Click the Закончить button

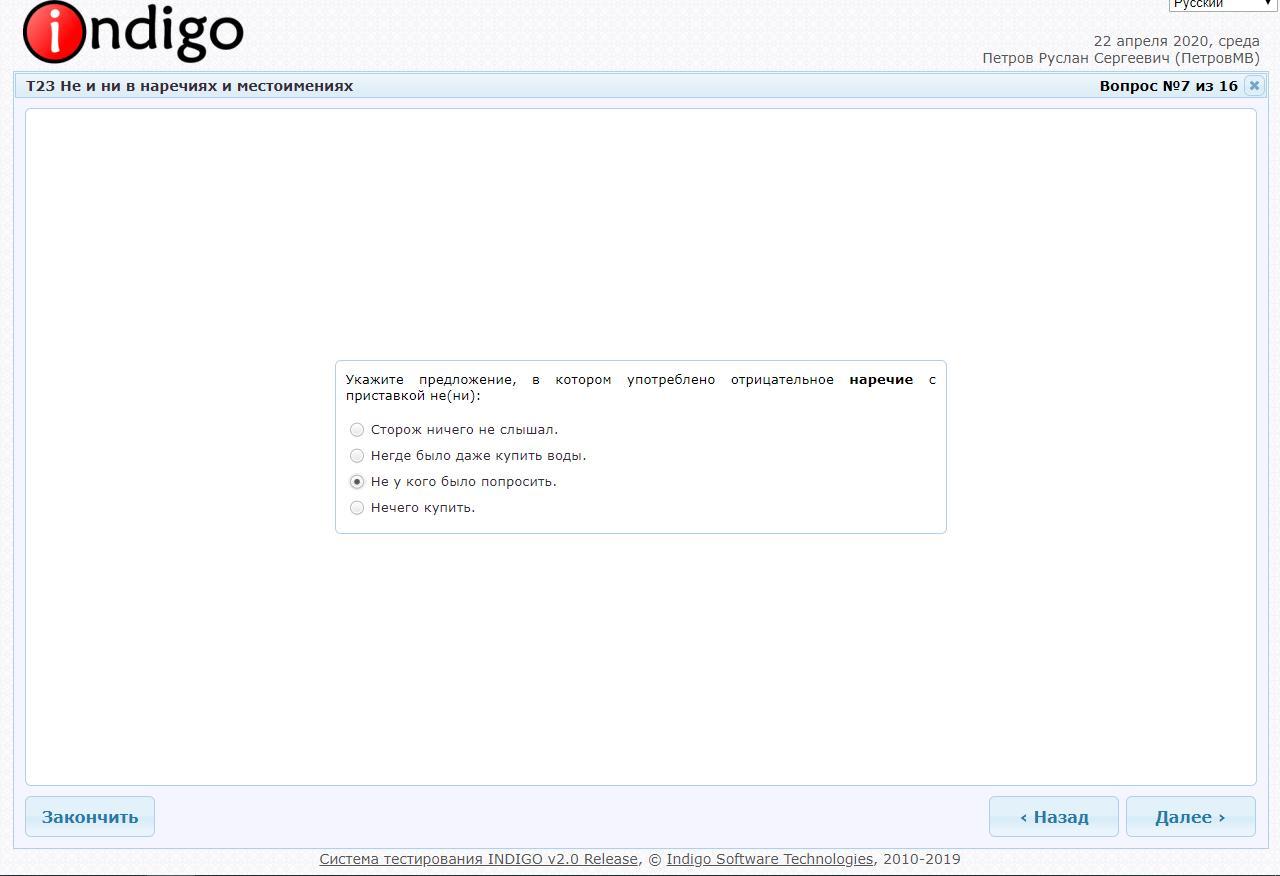[x=90, y=817]
